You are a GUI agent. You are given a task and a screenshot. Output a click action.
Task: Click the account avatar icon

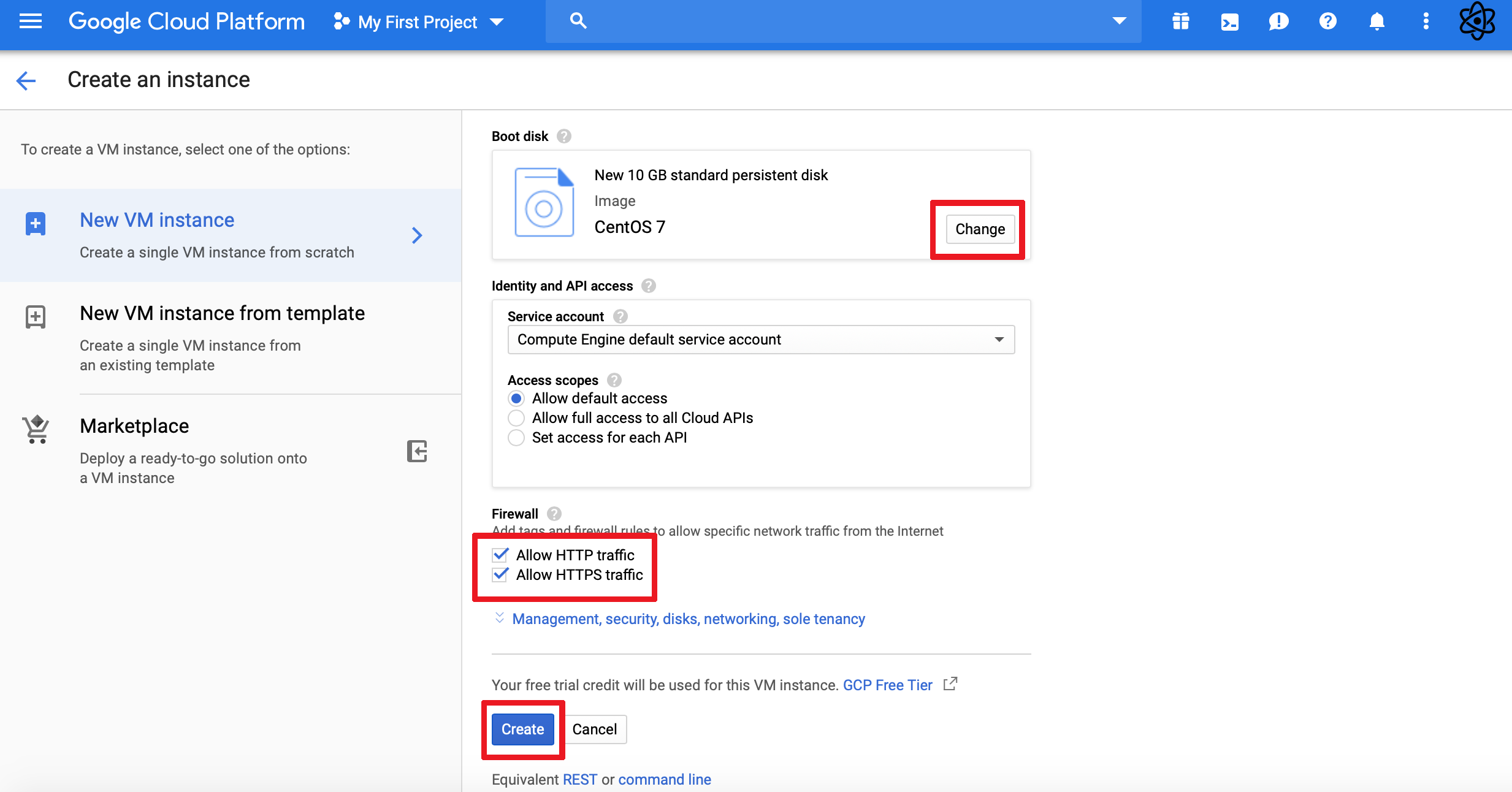click(1478, 21)
